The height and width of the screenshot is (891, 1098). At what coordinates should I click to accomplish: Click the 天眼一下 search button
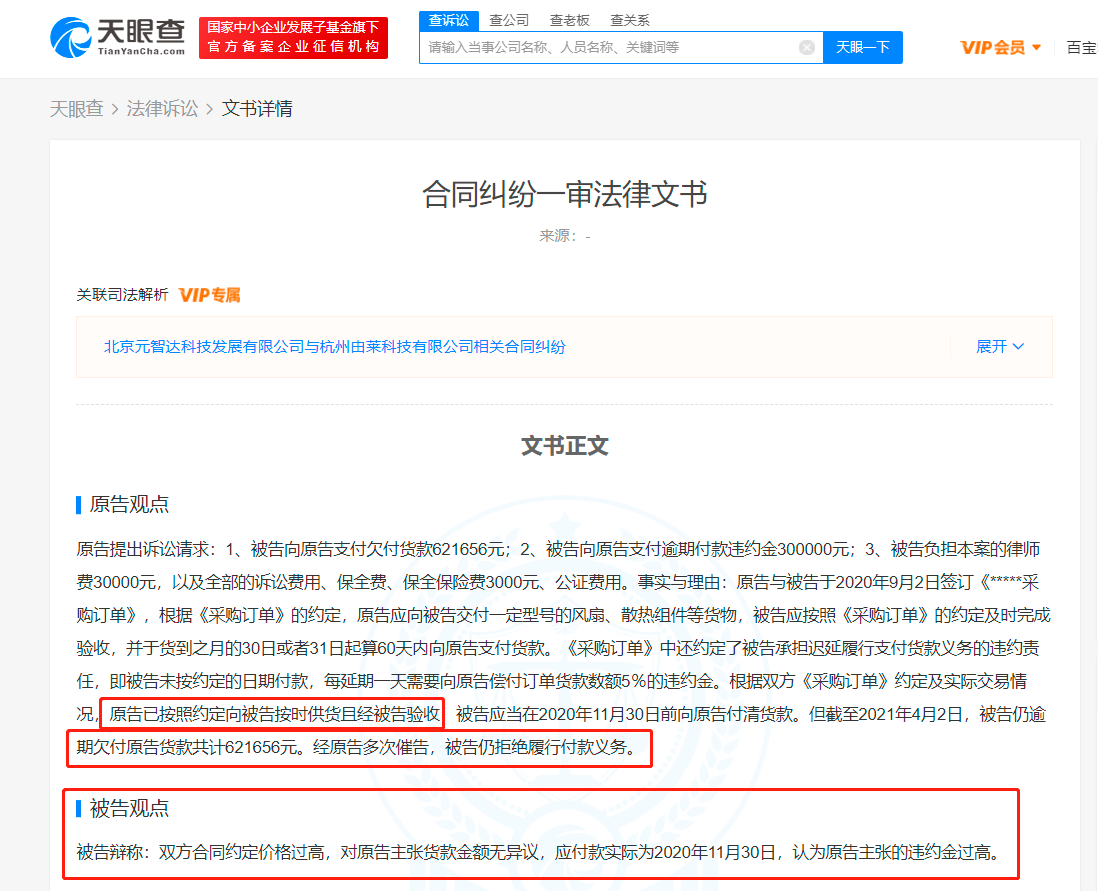[863, 48]
